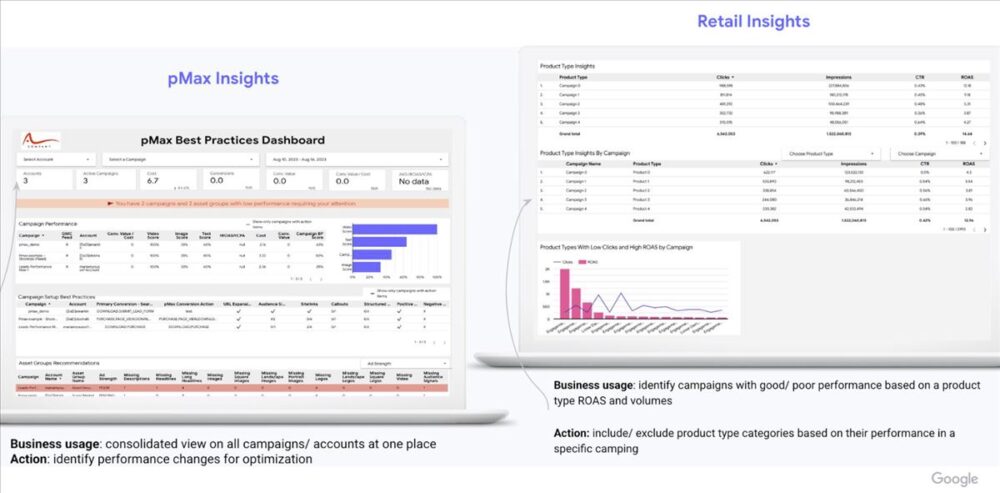
Task: Click the low performance alert banner
Action: click(x=233, y=203)
